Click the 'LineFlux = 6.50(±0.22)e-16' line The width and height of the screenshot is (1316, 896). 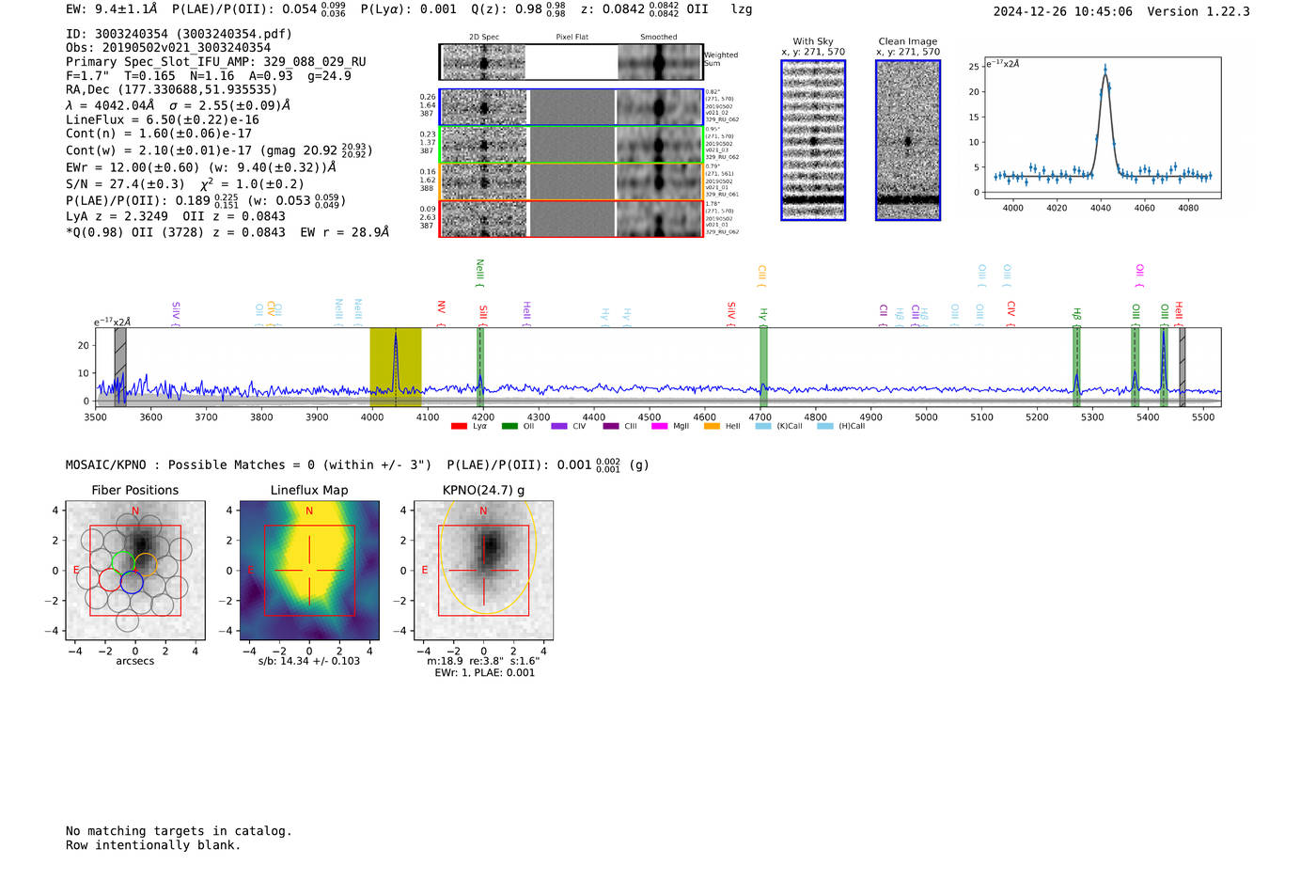163,120
